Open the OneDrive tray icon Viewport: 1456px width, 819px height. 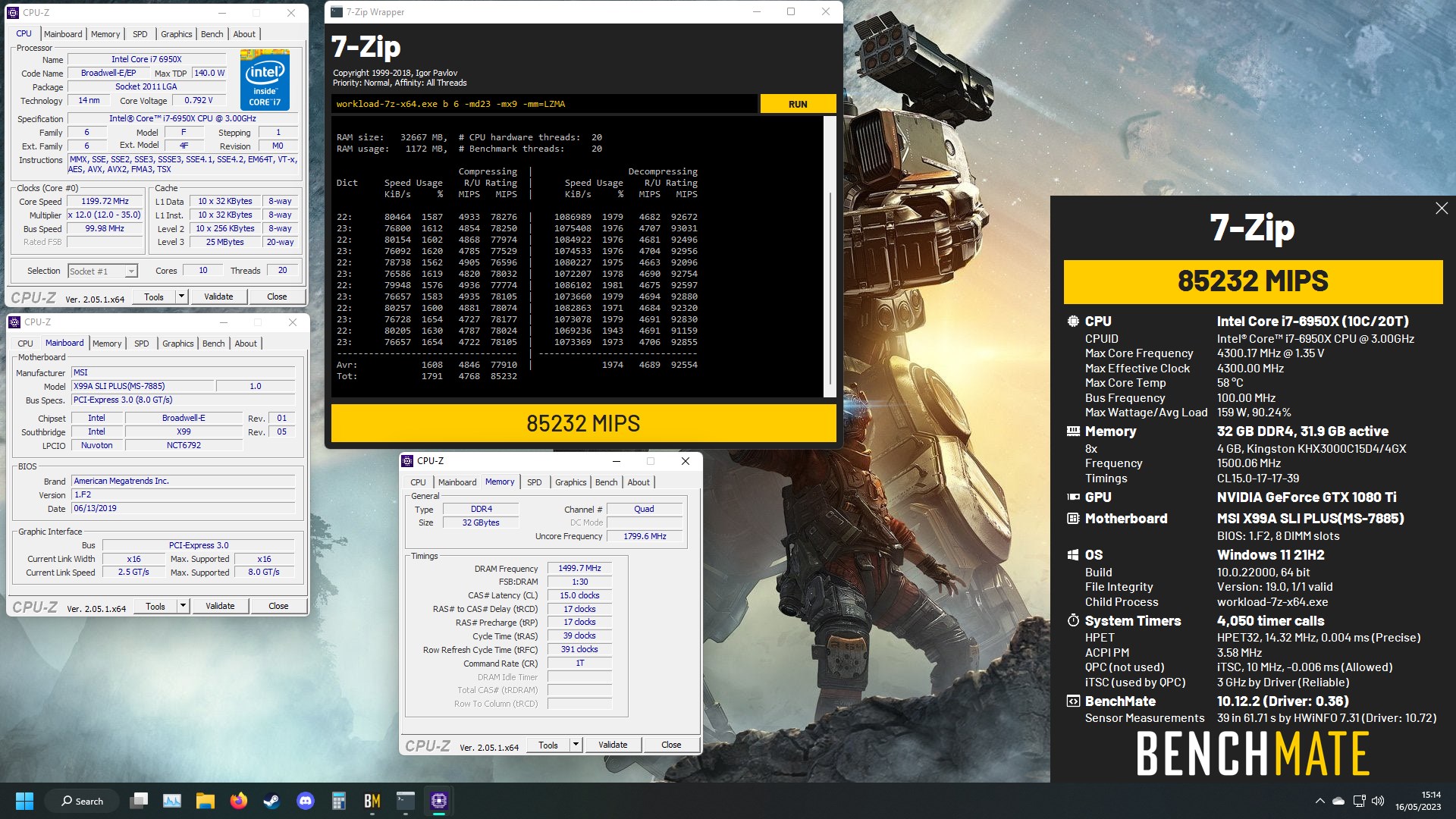pos(1338,801)
